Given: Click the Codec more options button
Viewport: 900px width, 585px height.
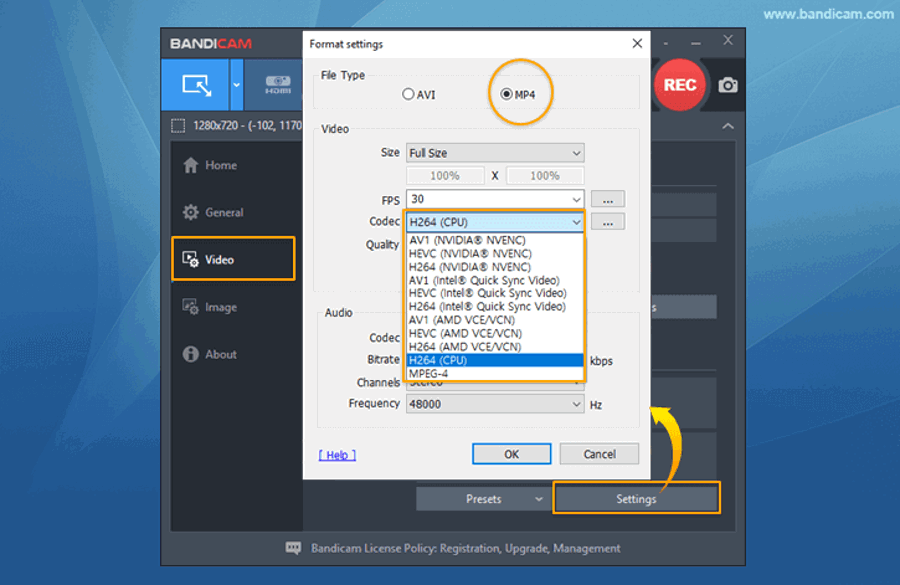Looking at the screenshot, I should click(608, 222).
